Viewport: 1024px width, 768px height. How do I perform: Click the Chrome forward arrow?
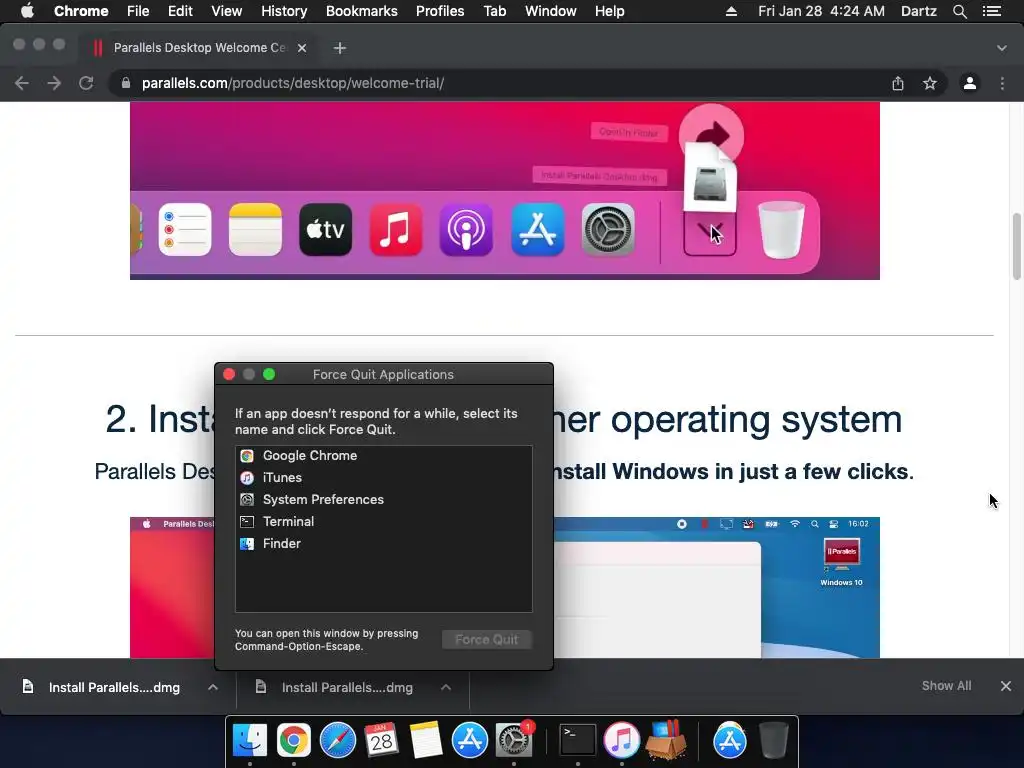pos(54,83)
